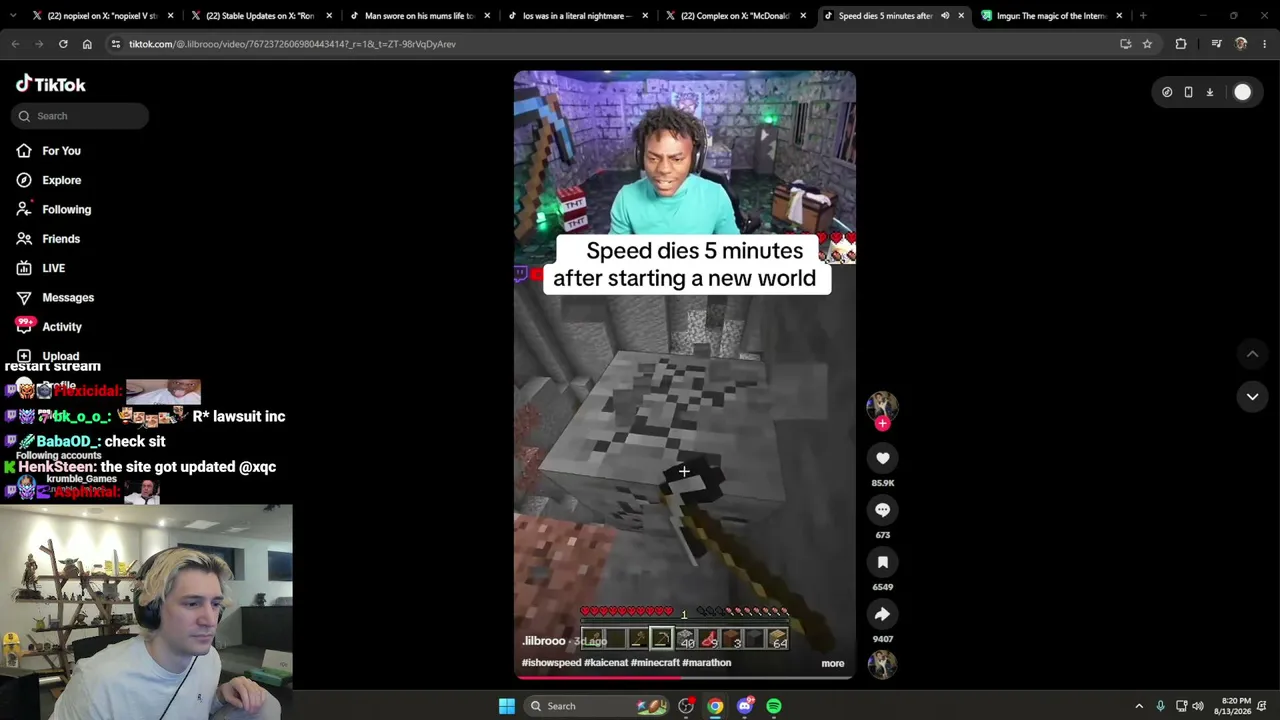View site information icon in address bar
Screen dimensions: 1280x720
click(x=116, y=44)
